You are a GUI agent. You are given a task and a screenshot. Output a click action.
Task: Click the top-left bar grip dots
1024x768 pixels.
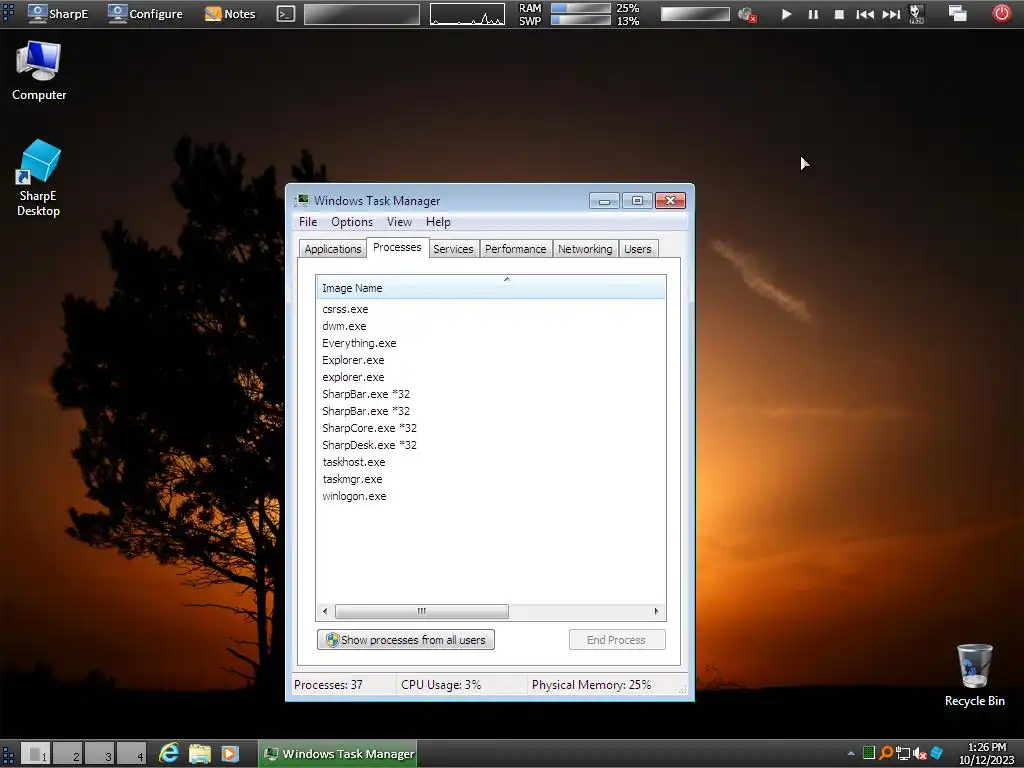tap(8, 13)
